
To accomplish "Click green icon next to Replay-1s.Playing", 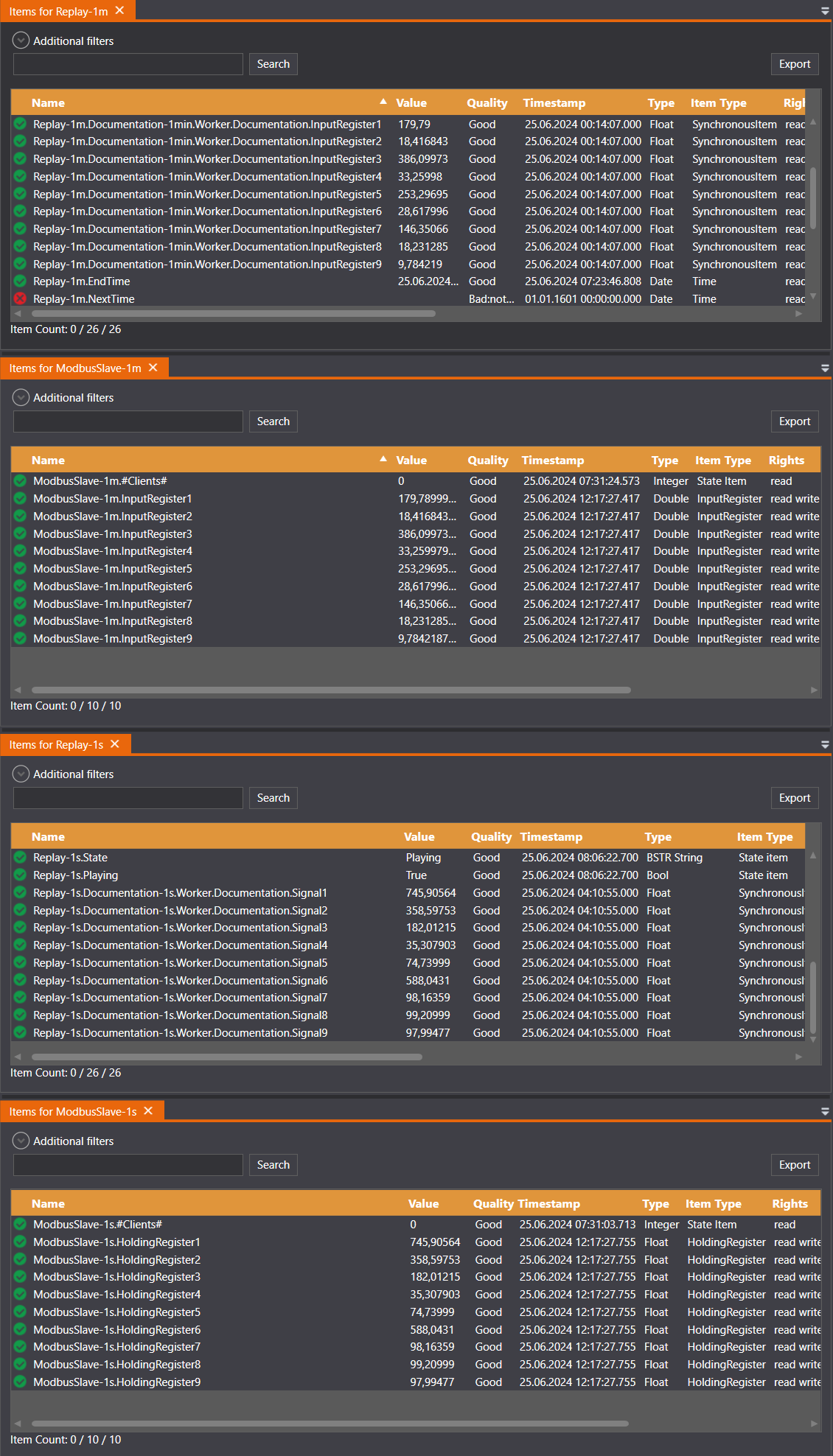I will coord(20,875).
